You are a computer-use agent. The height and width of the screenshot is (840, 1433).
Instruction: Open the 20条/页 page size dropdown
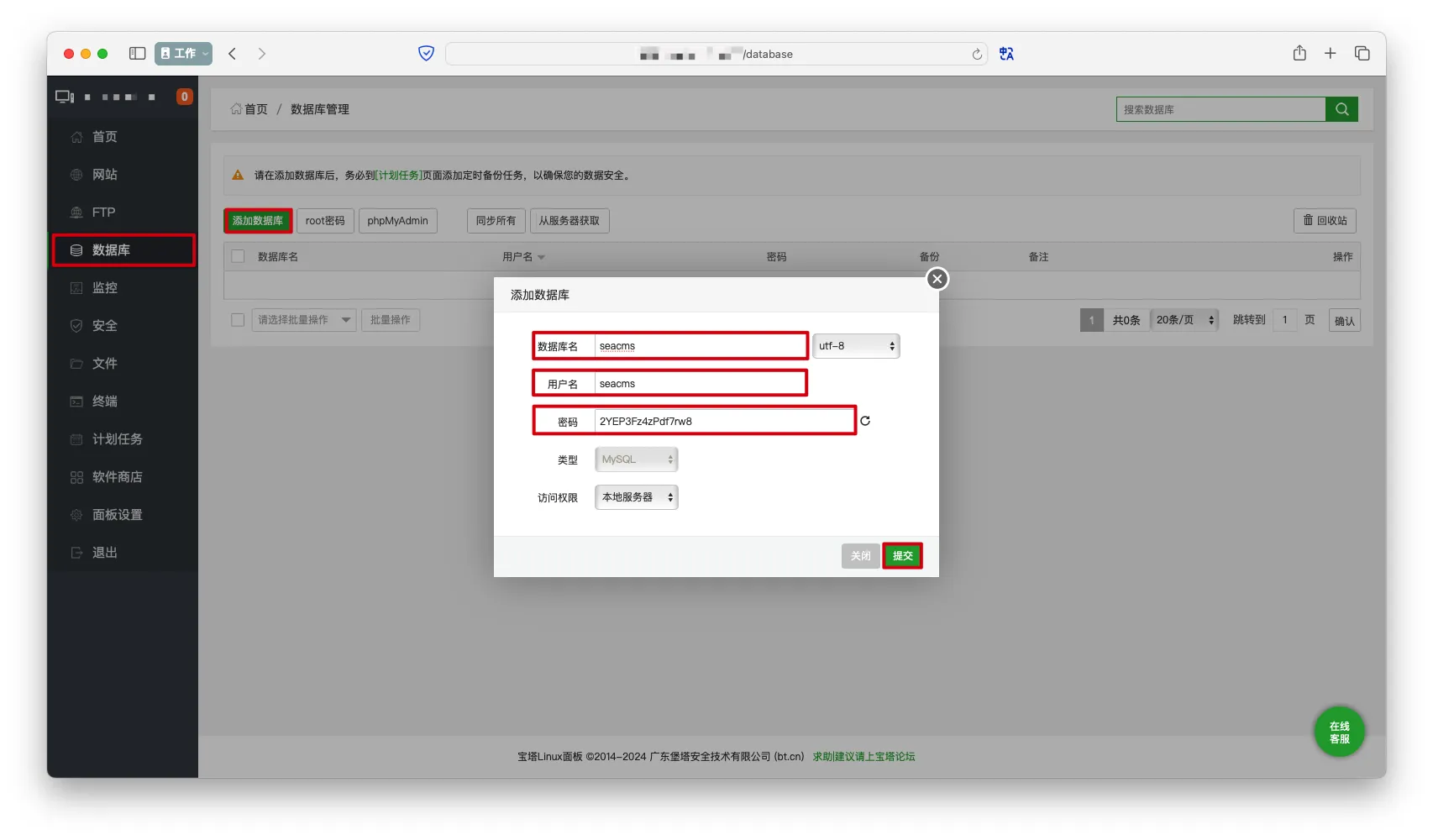click(1184, 320)
